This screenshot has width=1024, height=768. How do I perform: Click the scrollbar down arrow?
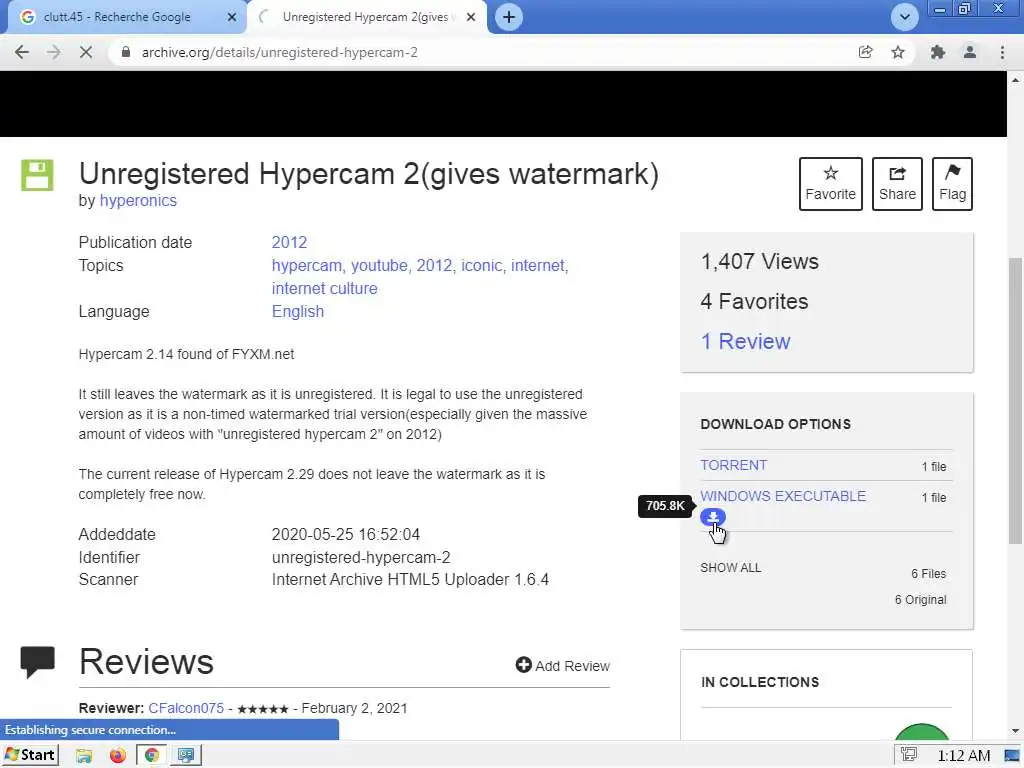(x=1016, y=731)
